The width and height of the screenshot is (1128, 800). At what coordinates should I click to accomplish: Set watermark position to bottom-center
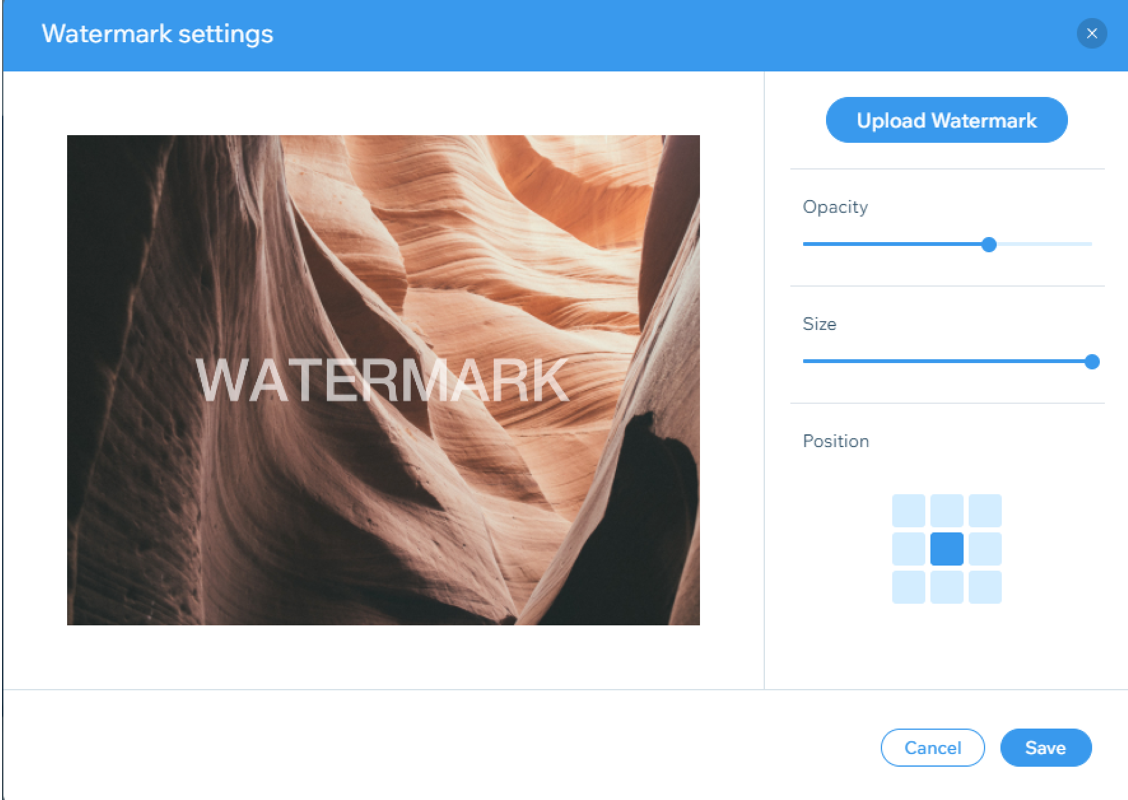947,587
